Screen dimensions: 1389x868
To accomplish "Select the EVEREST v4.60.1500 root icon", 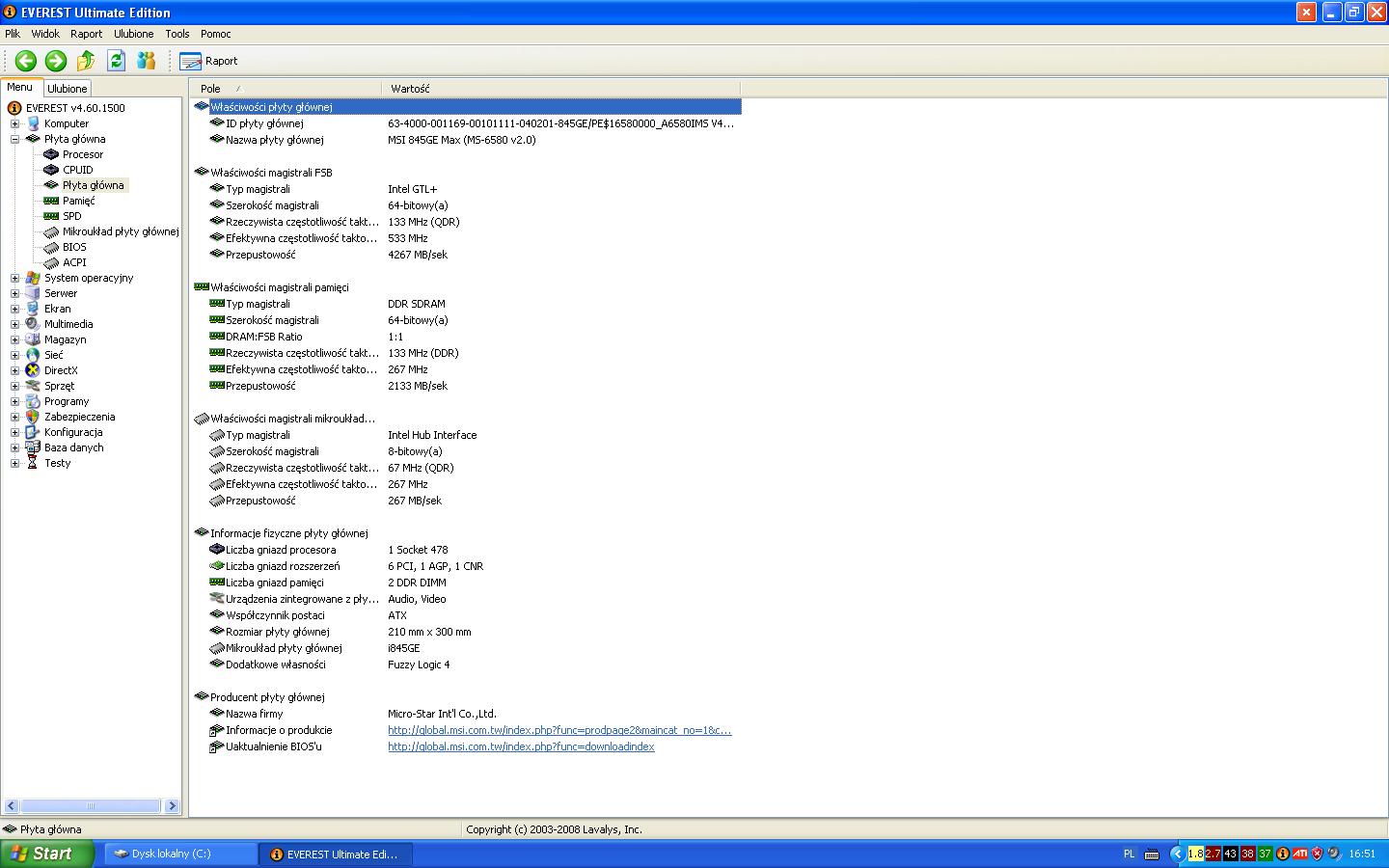I will (x=14, y=108).
